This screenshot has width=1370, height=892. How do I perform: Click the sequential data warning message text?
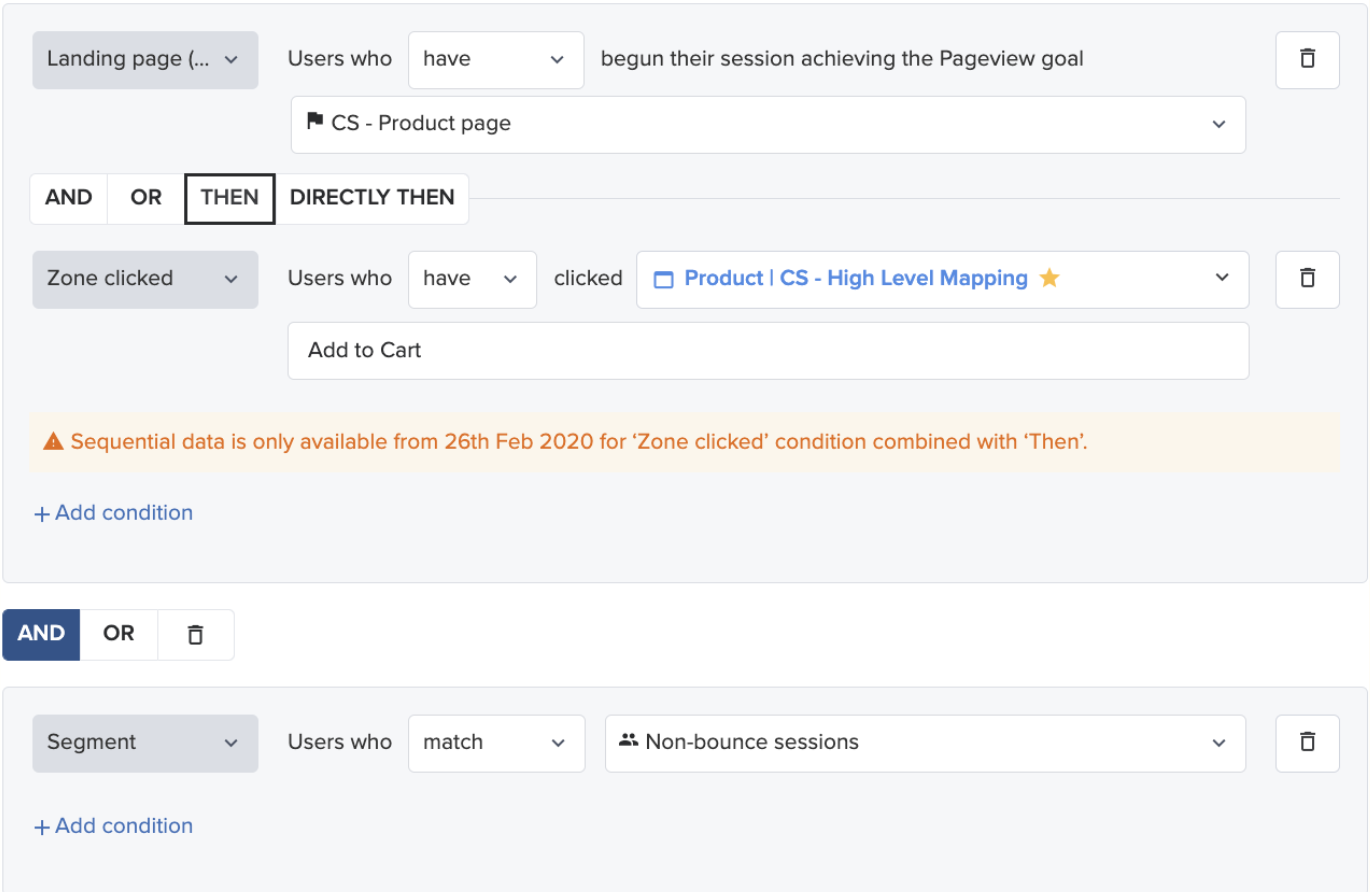click(579, 441)
